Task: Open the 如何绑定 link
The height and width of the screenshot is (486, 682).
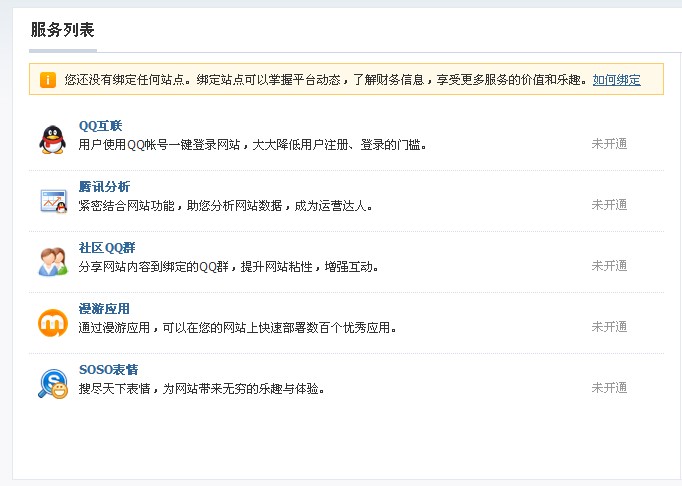Action: 616,80
